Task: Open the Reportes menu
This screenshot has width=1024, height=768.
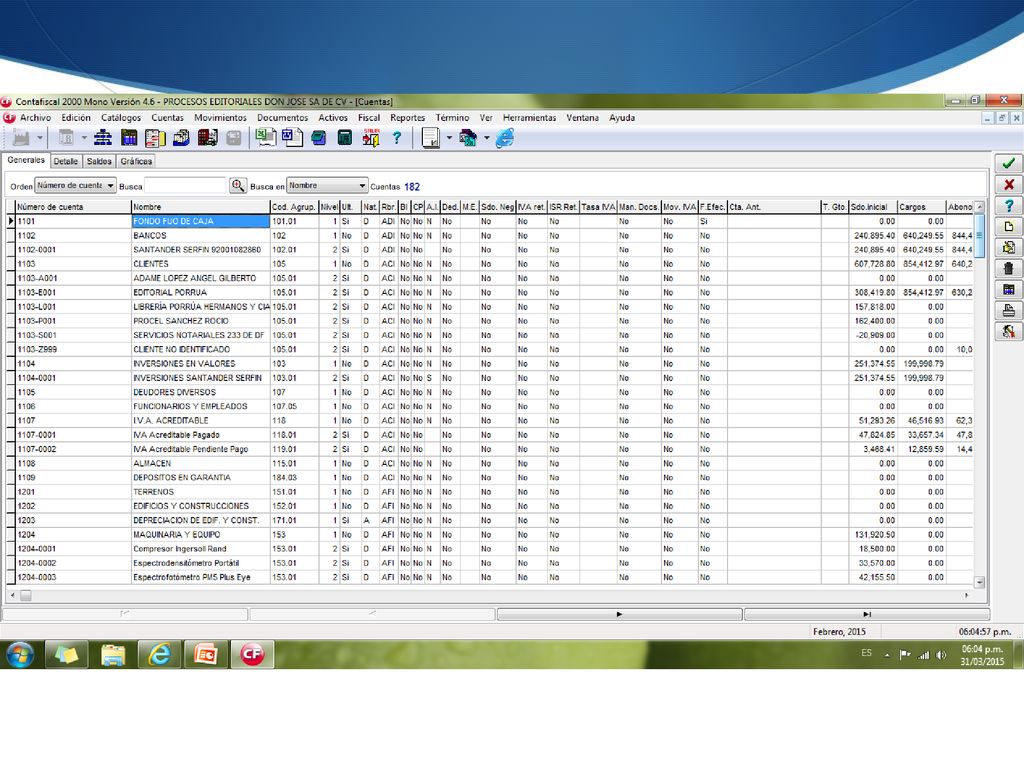Action: coord(408,118)
